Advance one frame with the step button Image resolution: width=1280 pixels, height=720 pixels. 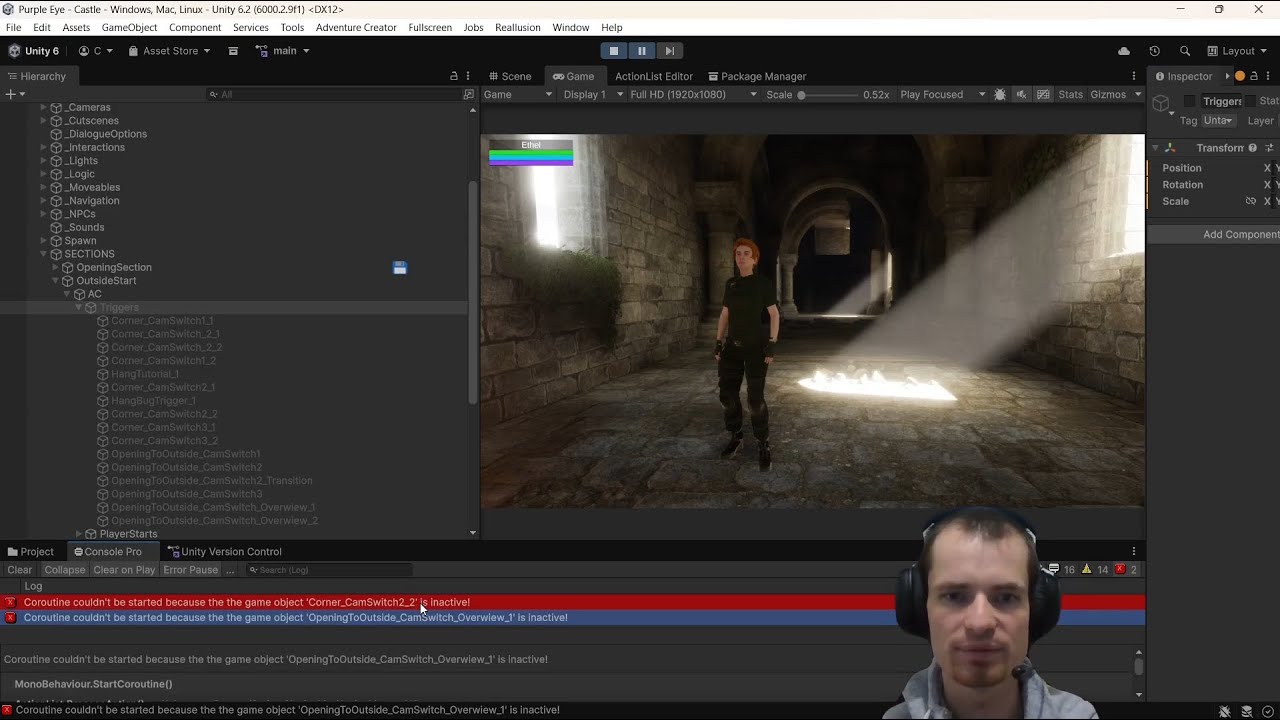(x=670, y=51)
